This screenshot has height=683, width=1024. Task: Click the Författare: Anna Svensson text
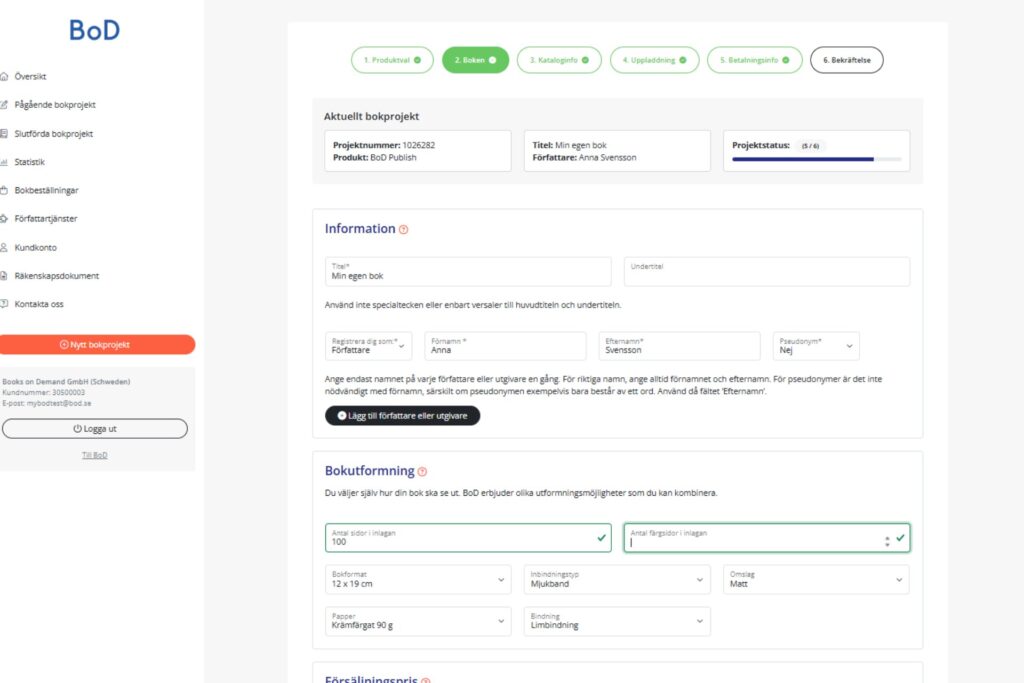584,157
